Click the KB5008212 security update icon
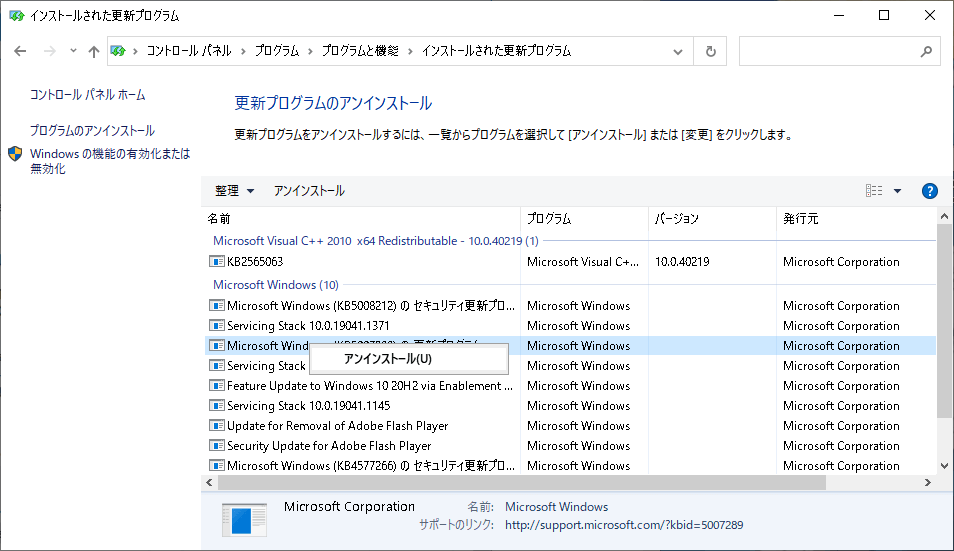 point(217,305)
